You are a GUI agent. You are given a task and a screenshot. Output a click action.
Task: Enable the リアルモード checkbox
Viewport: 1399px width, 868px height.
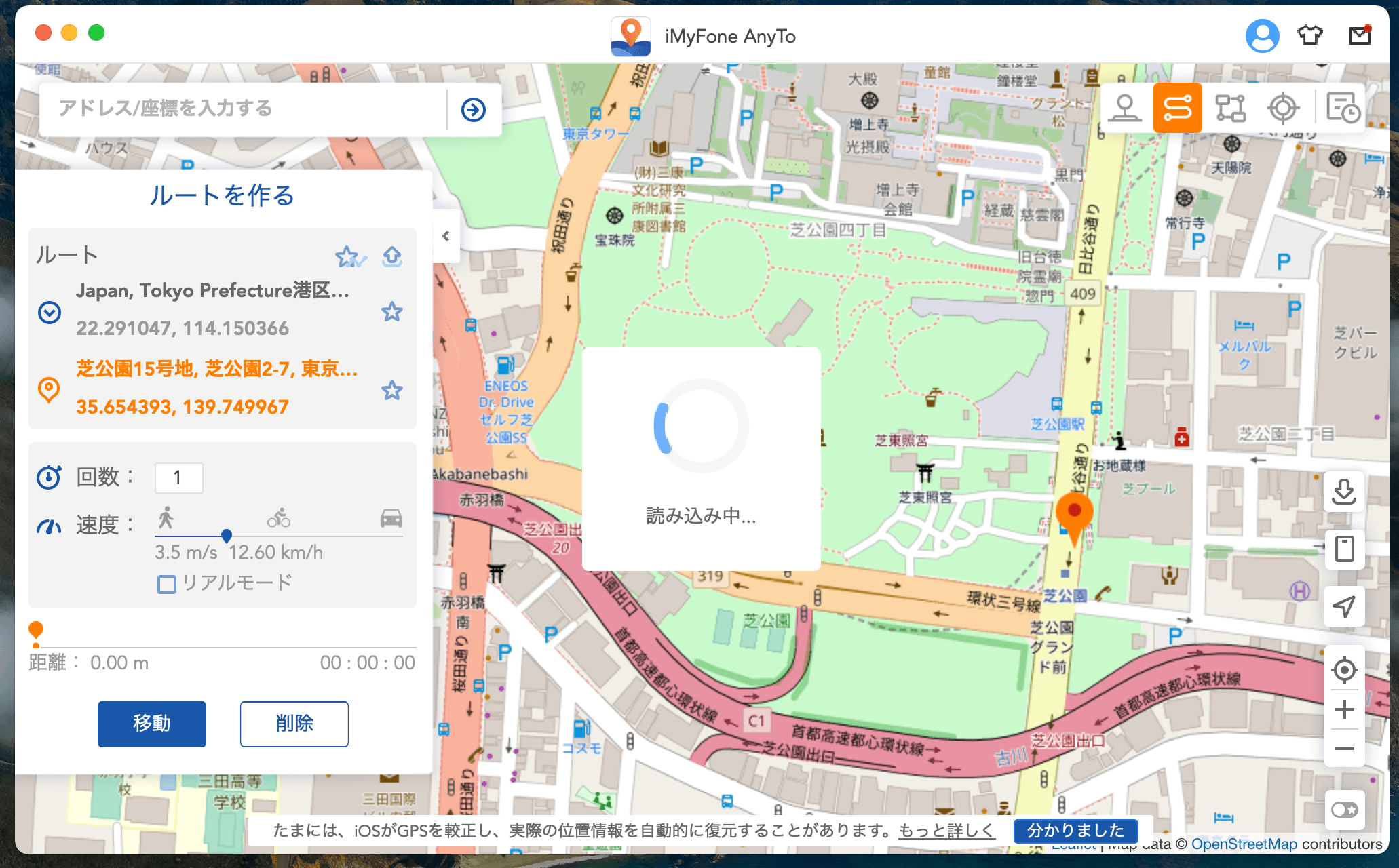coord(167,584)
